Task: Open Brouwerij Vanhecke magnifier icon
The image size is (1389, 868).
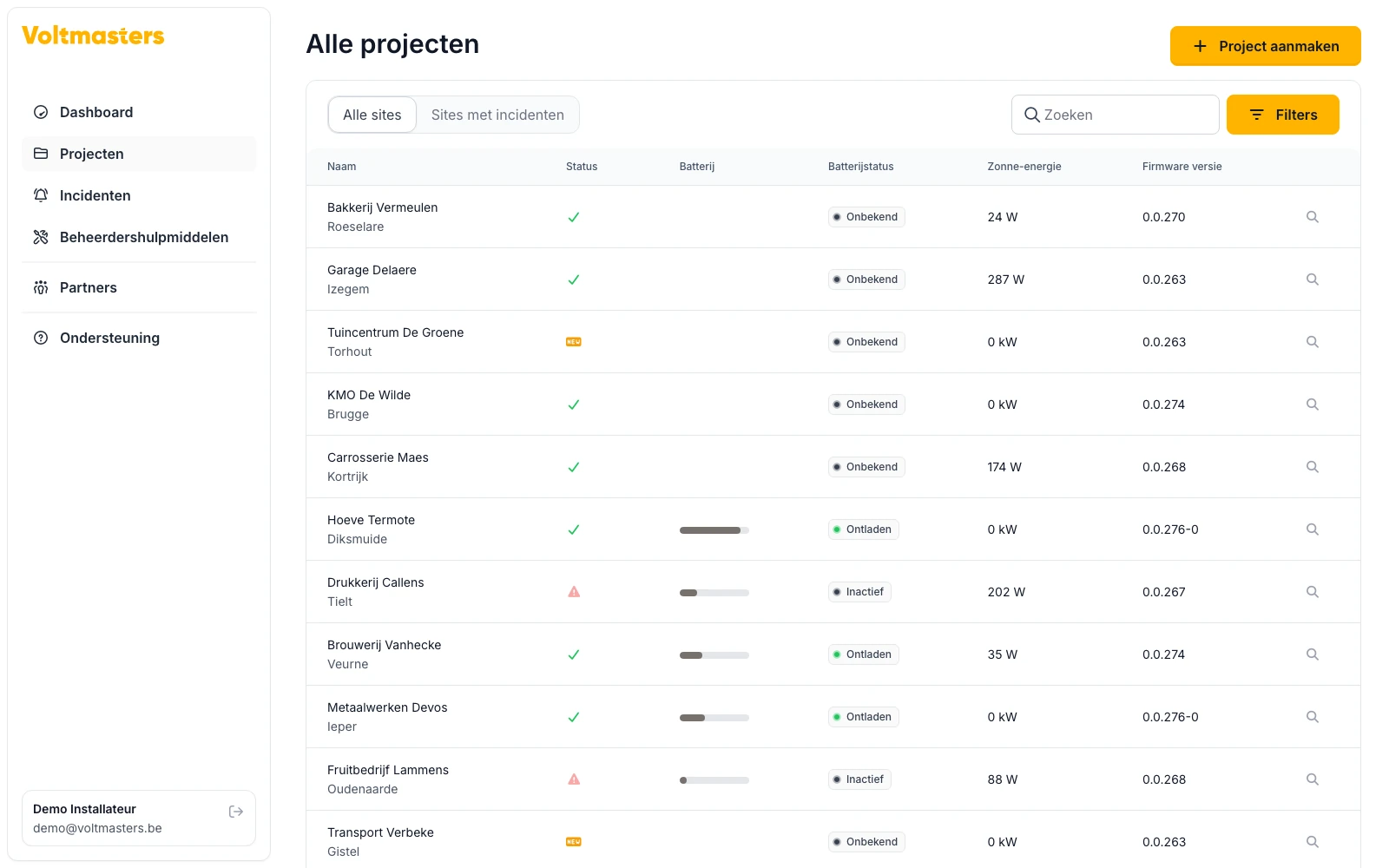Action: click(x=1313, y=654)
